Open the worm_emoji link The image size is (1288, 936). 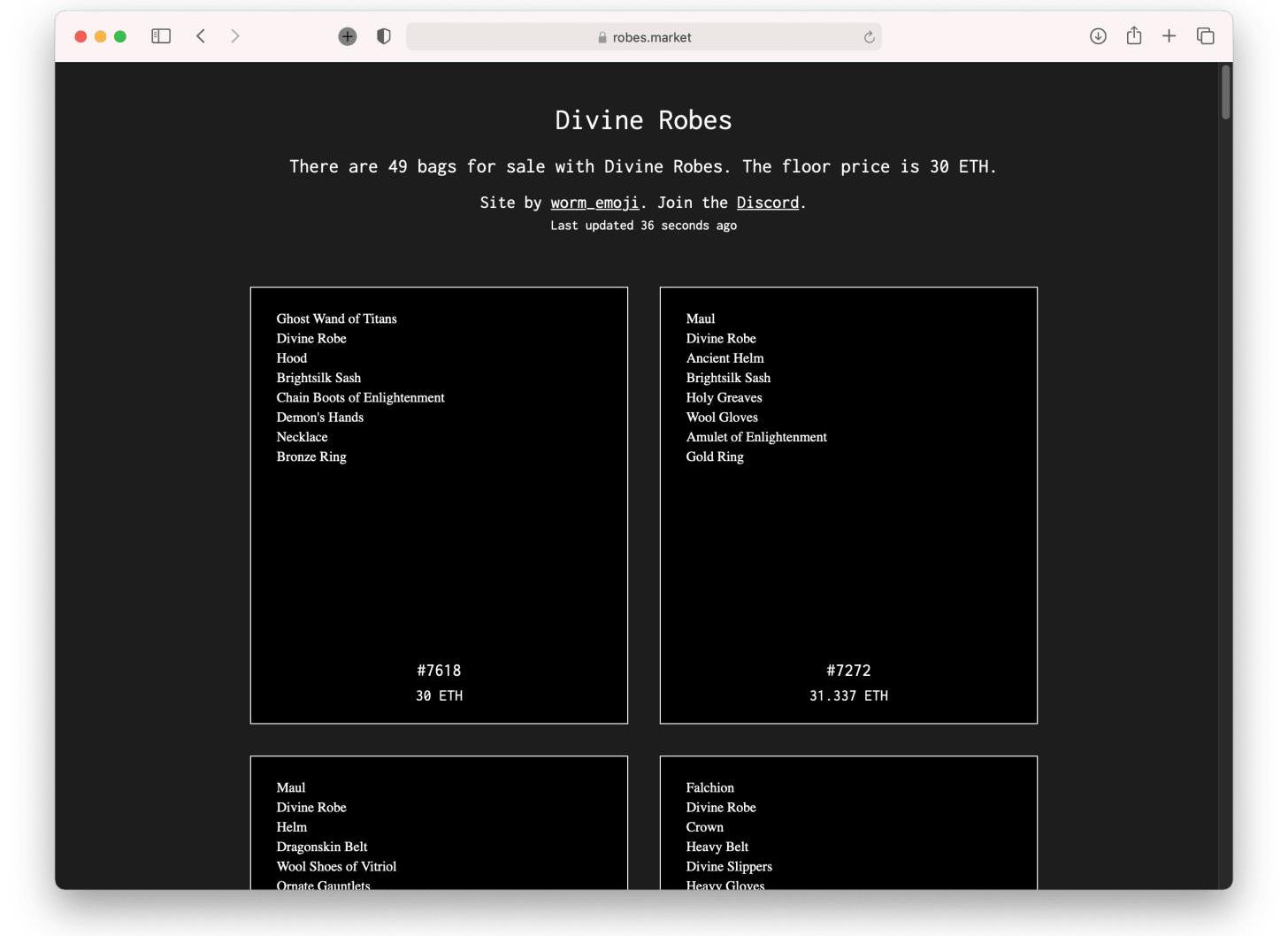pyautogui.click(x=594, y=203)
